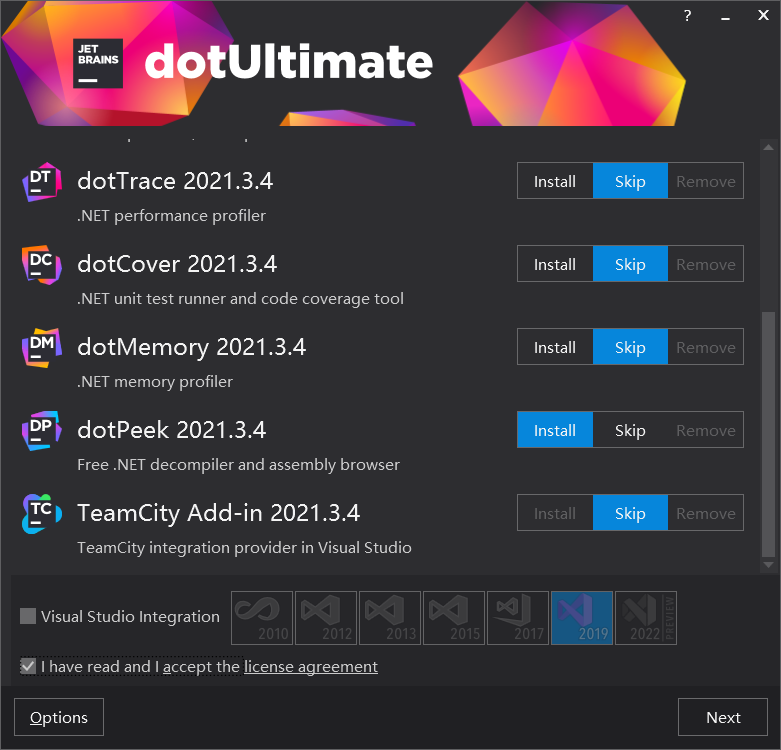Set dotCover to Install
Screen dimensions: 781x750
tap(555, 263)
